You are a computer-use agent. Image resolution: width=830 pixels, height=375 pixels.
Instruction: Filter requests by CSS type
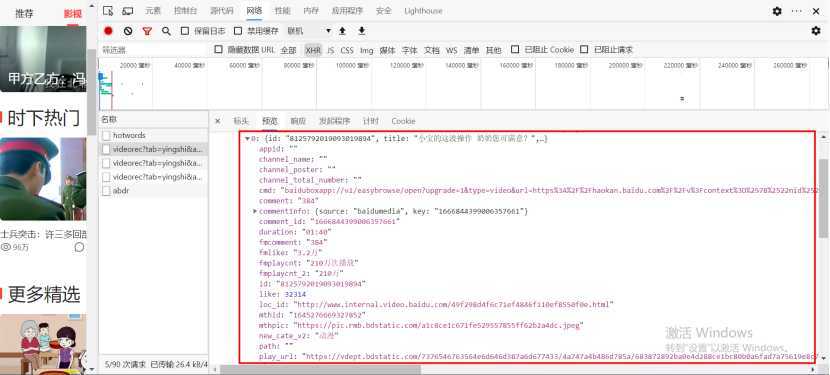pyautogui.click(x=347, y=50)
